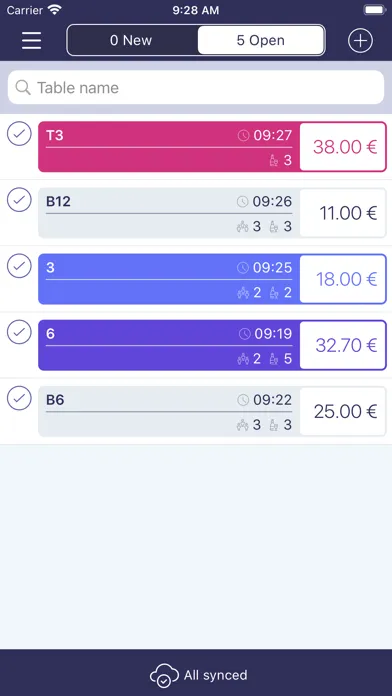
Task: Select the 5 Open tab
Action: [261, 40]
